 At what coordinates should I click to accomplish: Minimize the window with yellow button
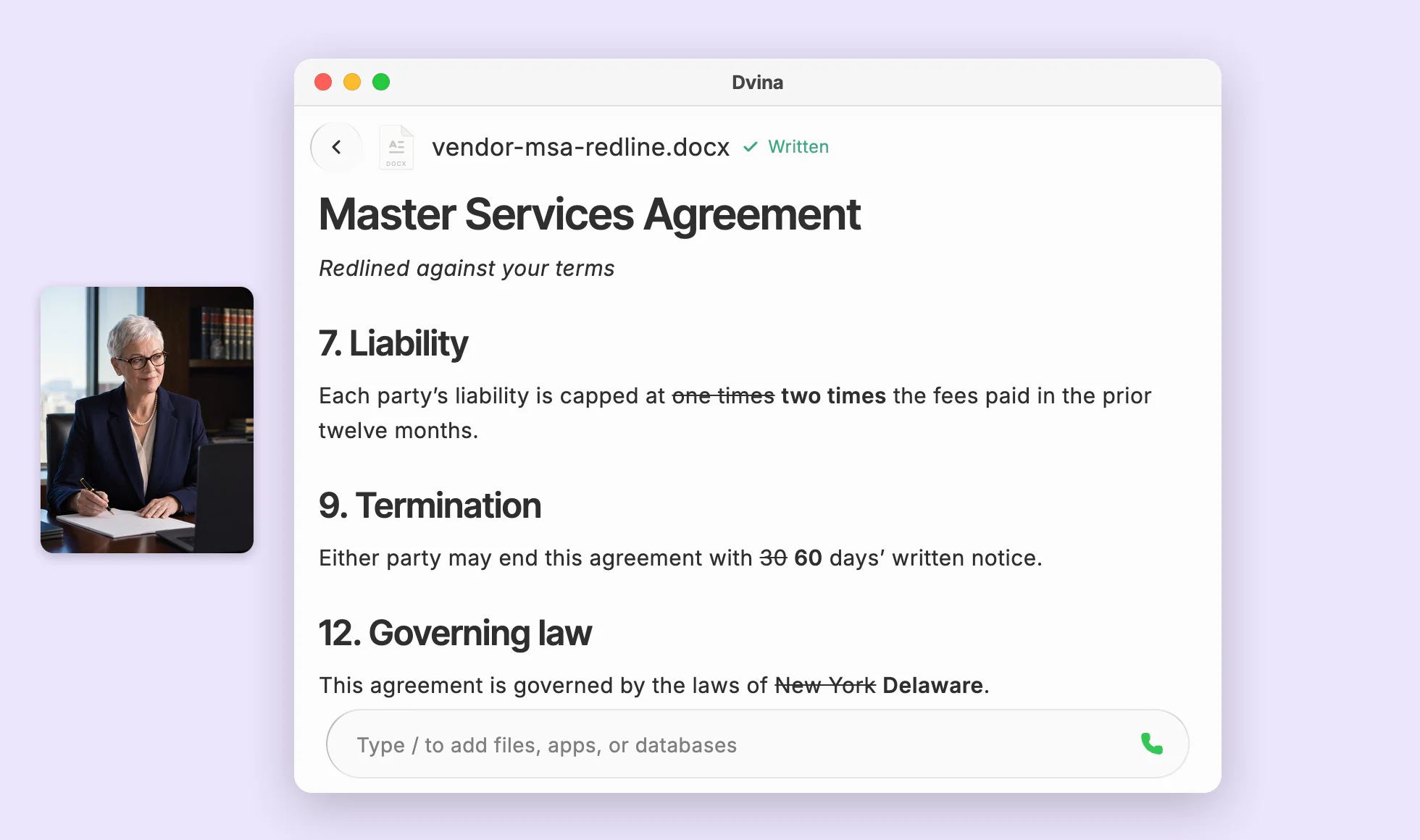point(352,82)
